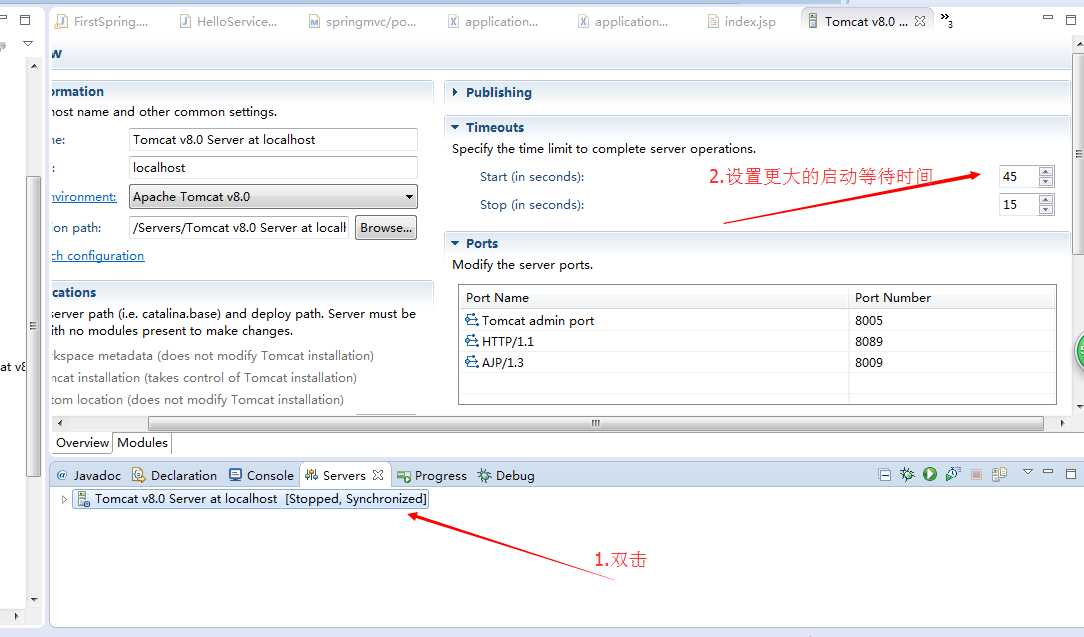Start the server in profile mode icon
The width and height of the screenshot is (1084, 637).
(x=953, y=474)
